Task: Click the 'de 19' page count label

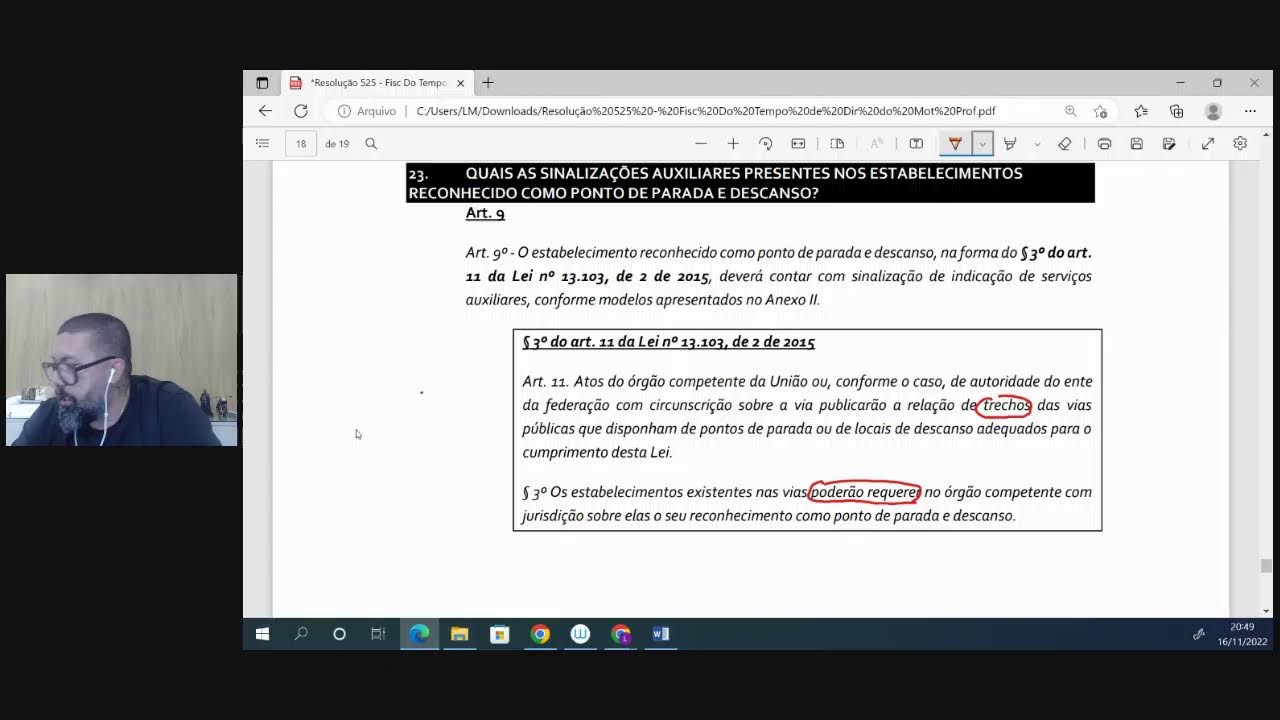Action: [337, 144]
